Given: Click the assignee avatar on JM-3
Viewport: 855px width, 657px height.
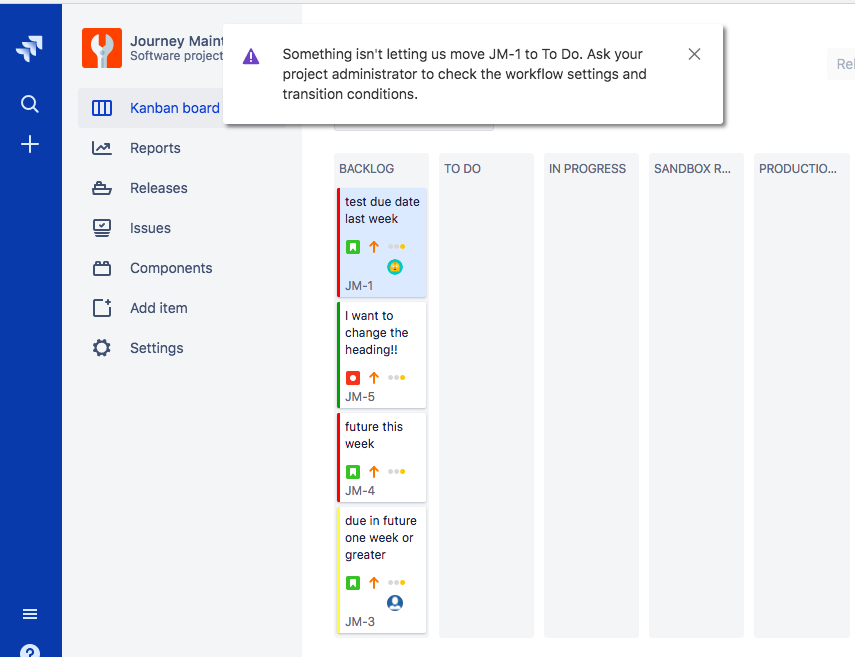Looking at the screenshot, I should (395, 602).
